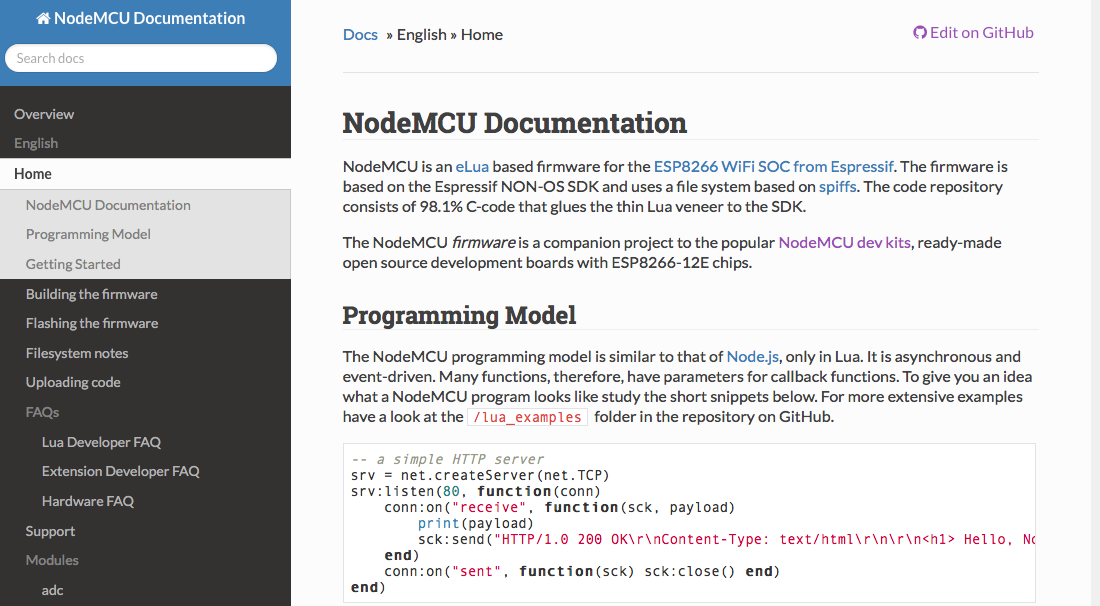The width and height of the screenshot is (1100, 606).
Task: Open Building the firmware page
Action: click(x=92, y=295)
